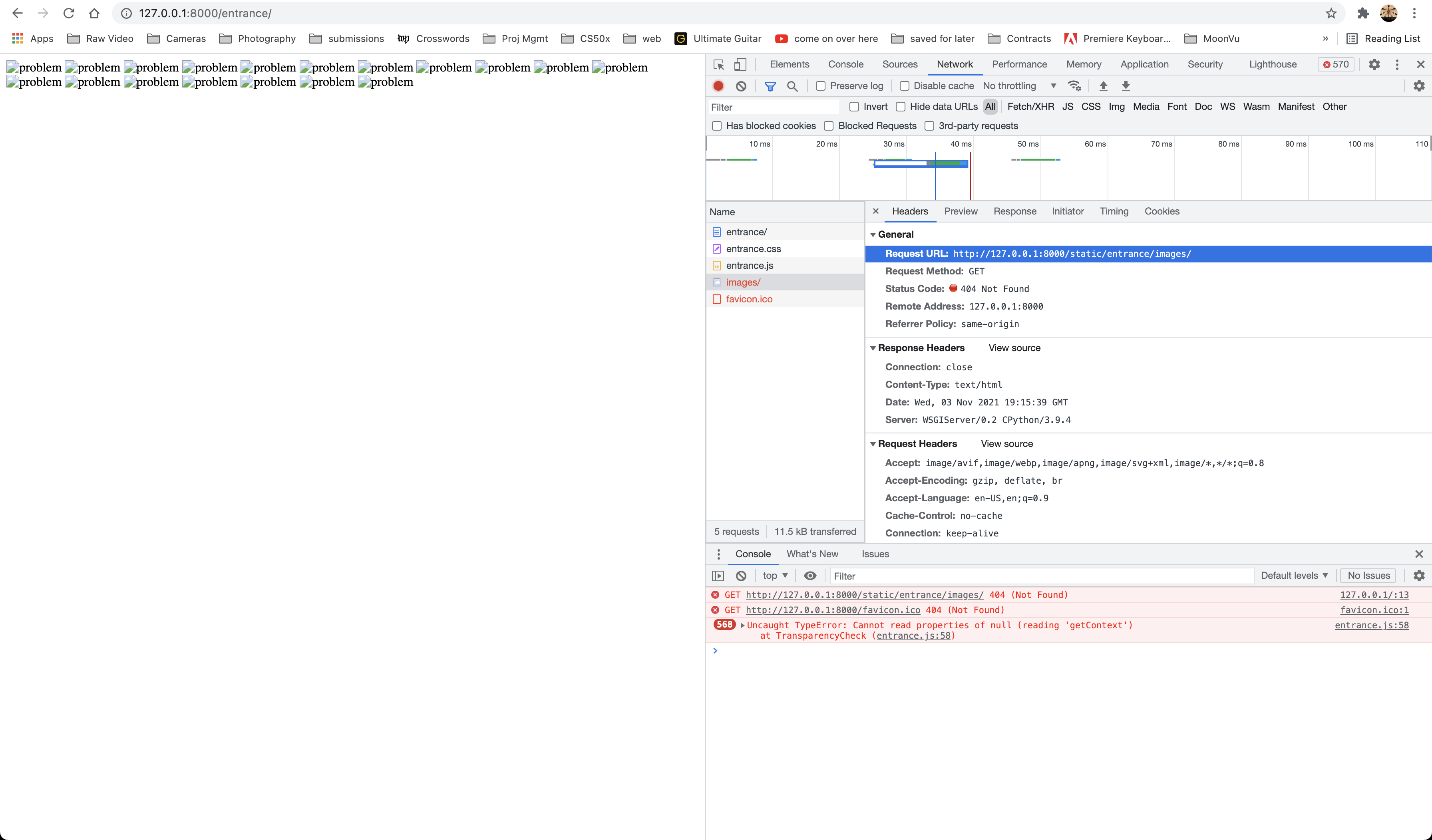Enable Preserve log checkbox
The height and width of the screenshot is (840, 1432).
click(x=821, y=86)
